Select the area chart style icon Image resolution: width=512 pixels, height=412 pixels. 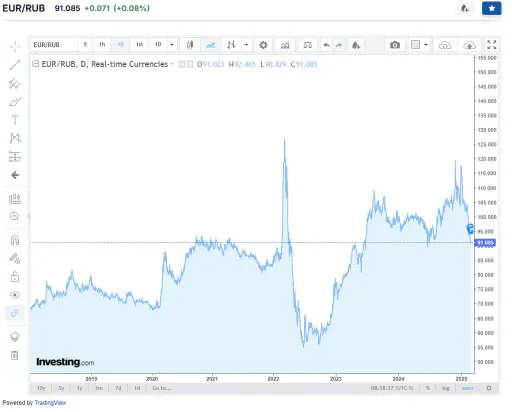(210, 45)
